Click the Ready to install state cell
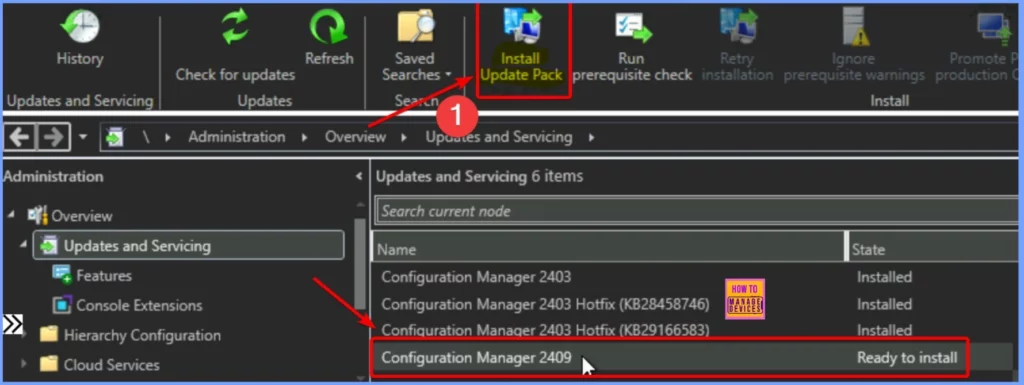The height and width of the screenshot is (385, 1024). 907,358
